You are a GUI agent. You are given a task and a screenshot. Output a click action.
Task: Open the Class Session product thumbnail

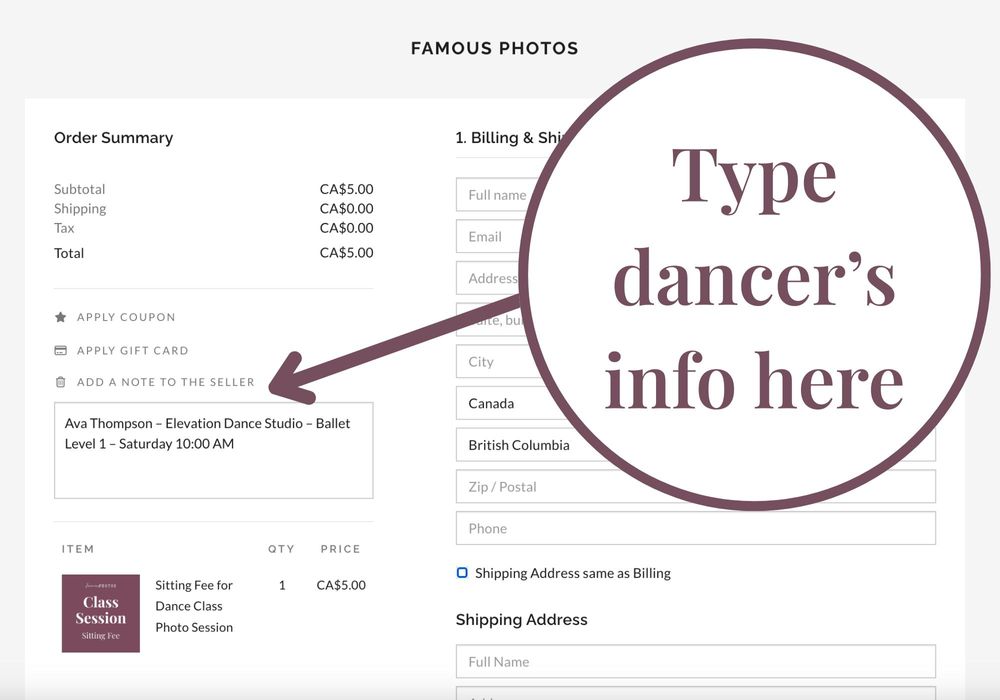pyautogui.click(x=101, y=613)
